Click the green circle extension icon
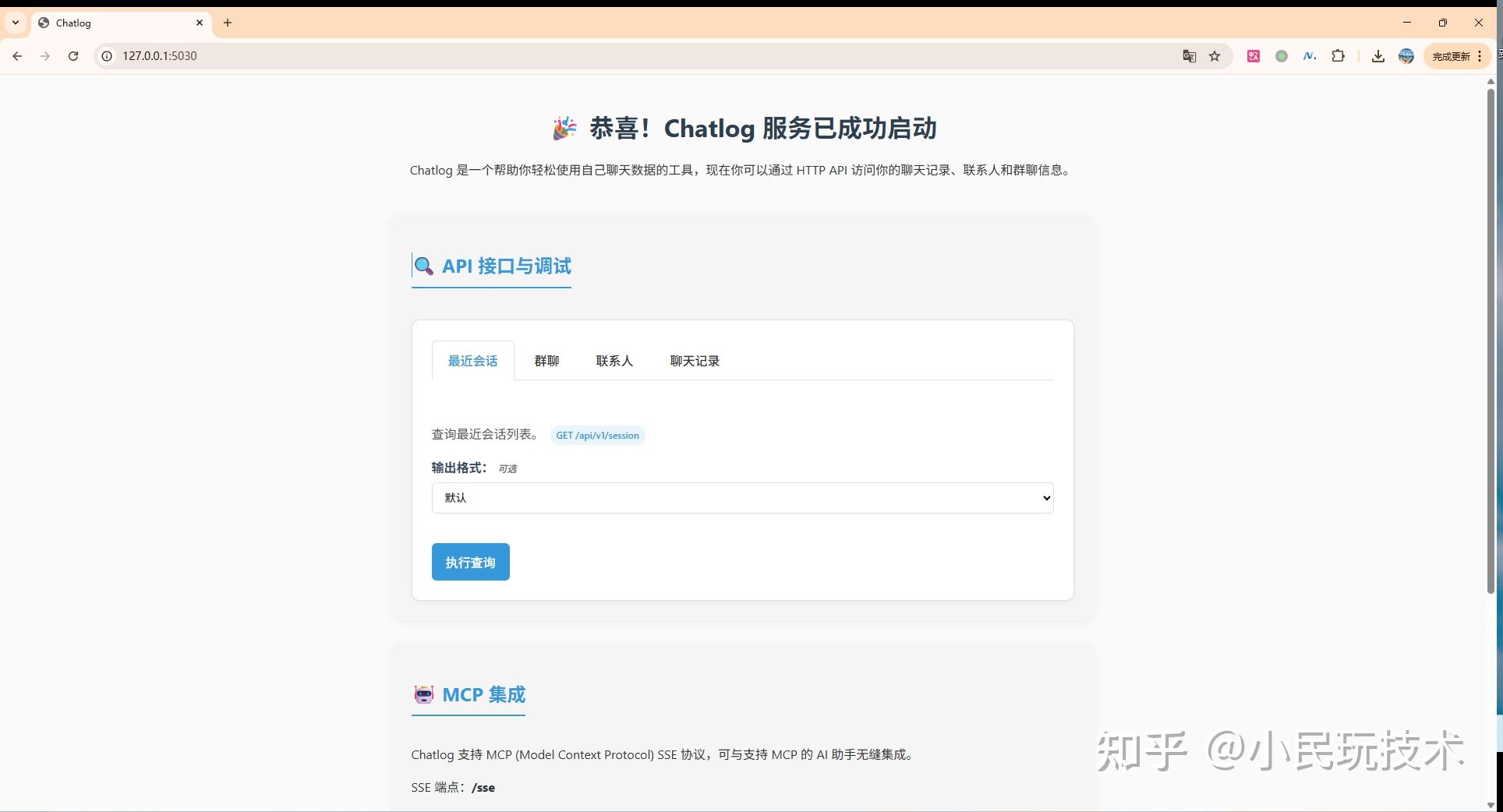The image size is (1503, 812). click(1281, 55)
